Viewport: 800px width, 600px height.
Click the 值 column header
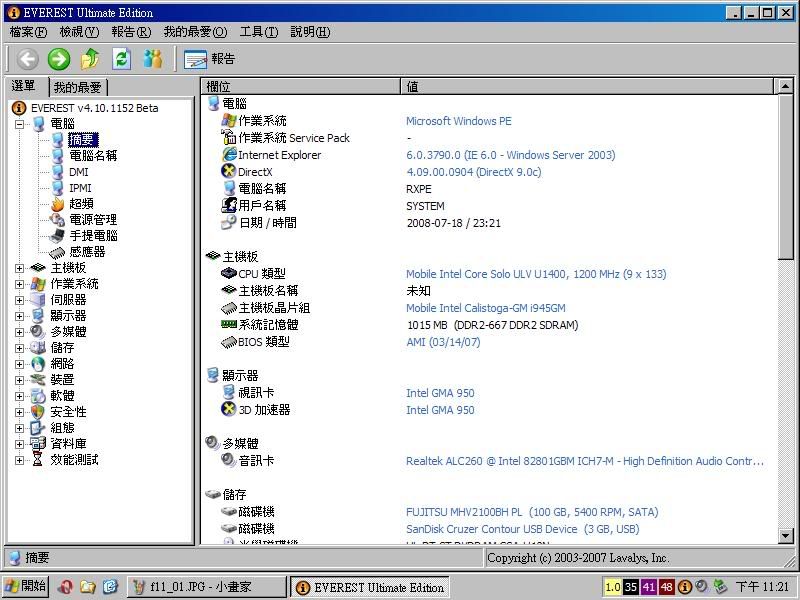tap(588, 87)
